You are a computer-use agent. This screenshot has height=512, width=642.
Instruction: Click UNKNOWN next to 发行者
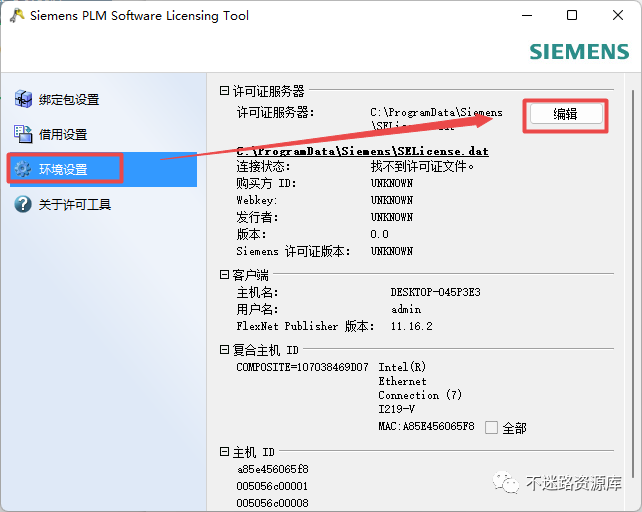[392, 217]
